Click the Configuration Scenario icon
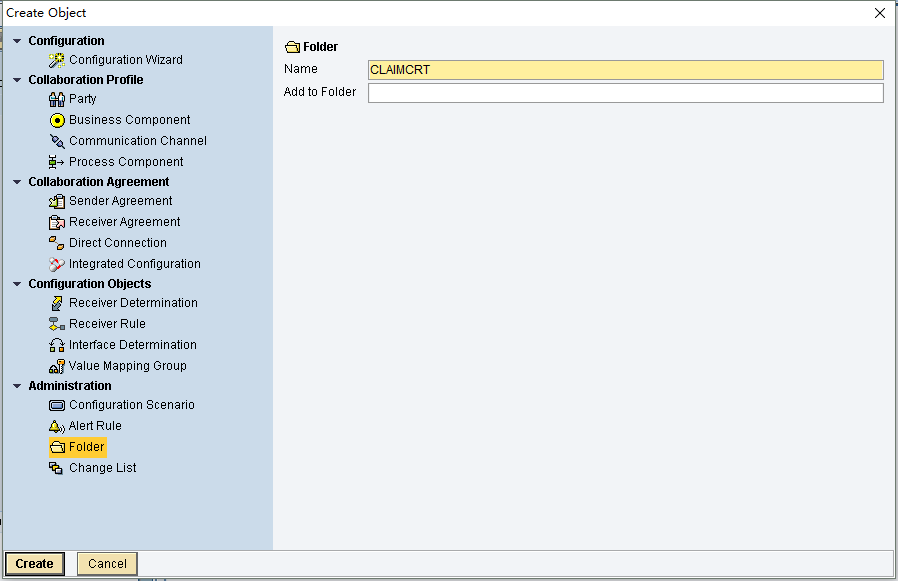 tap(57, 406)
